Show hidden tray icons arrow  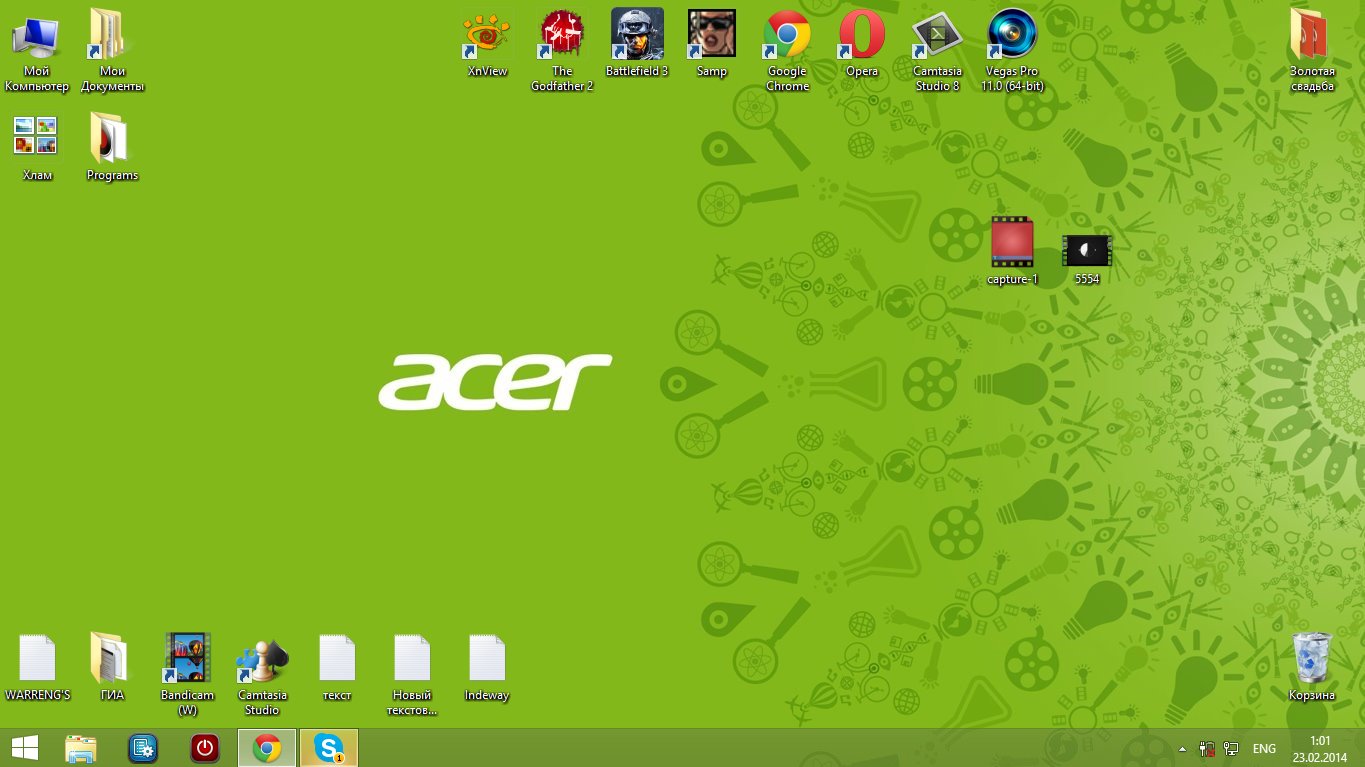click(1183, 749)
